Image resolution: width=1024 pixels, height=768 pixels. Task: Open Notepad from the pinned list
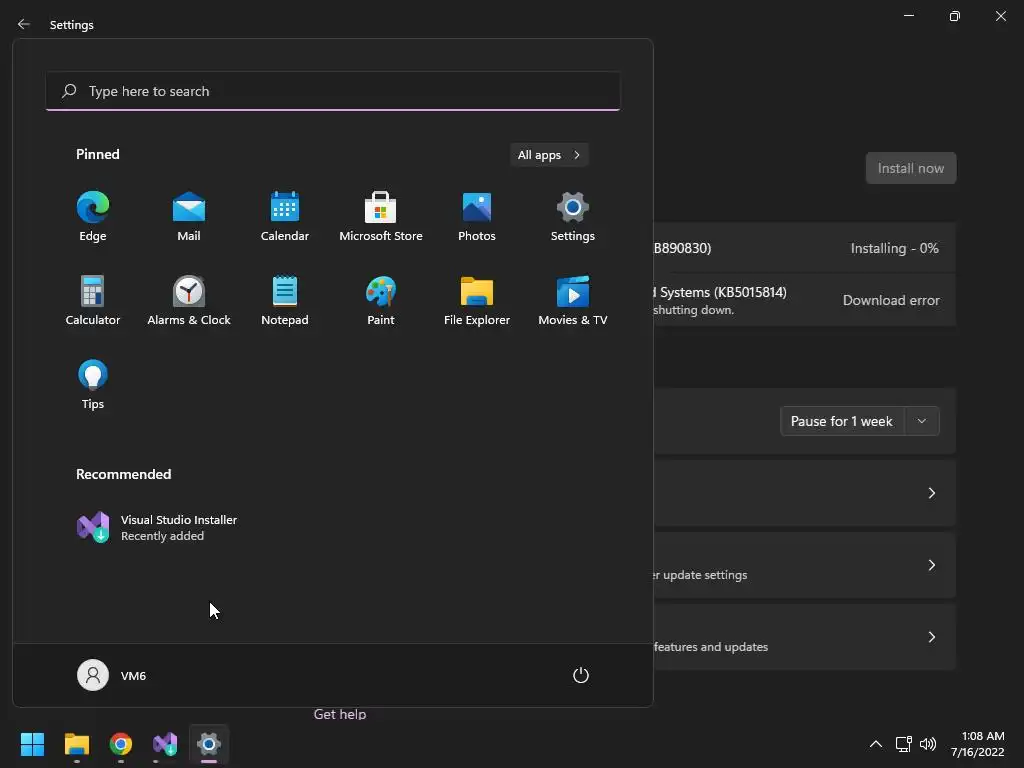(285, 300)
